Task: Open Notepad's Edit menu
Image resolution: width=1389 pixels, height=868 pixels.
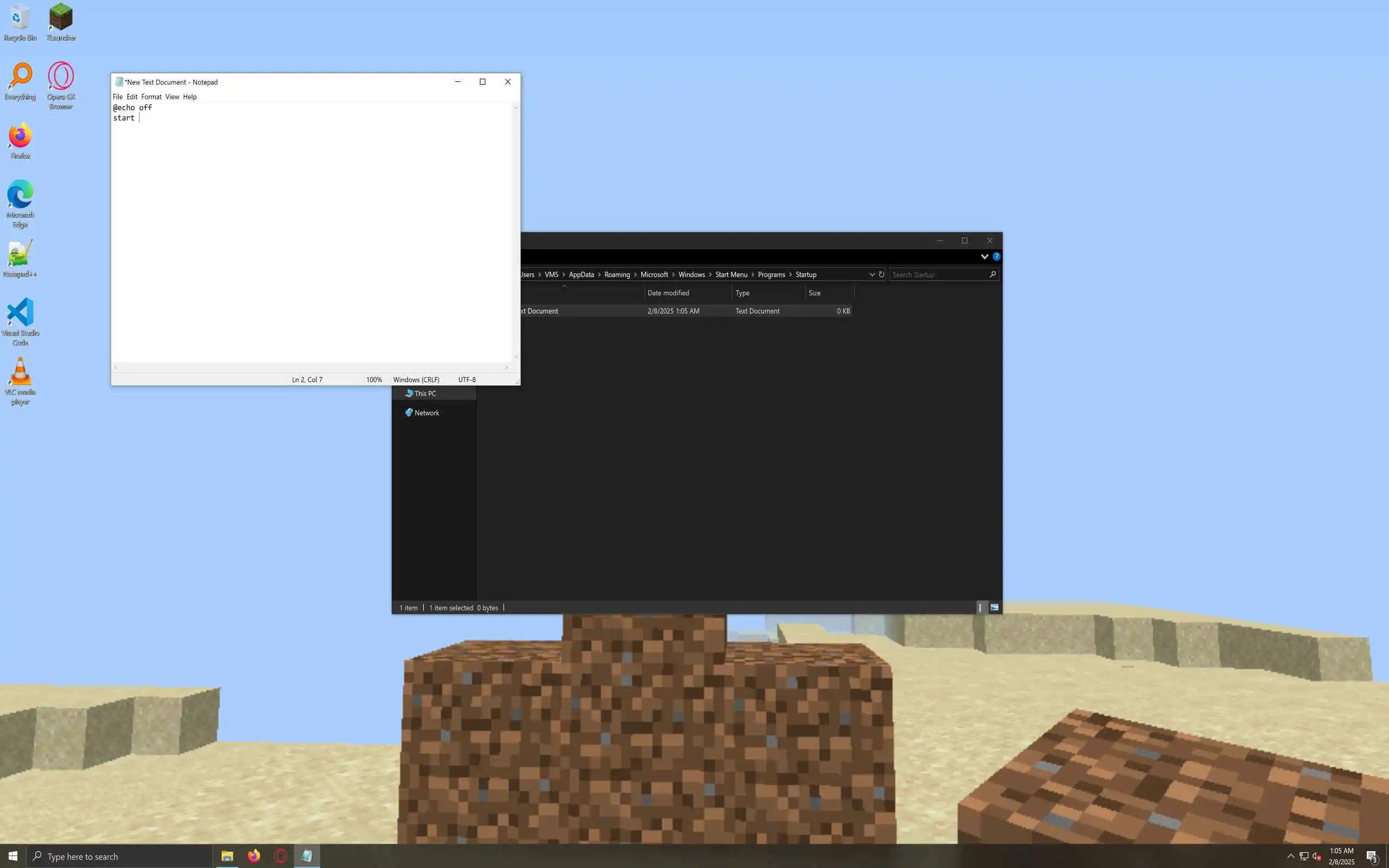Action: pyautogui.click(x=131, y=97)
